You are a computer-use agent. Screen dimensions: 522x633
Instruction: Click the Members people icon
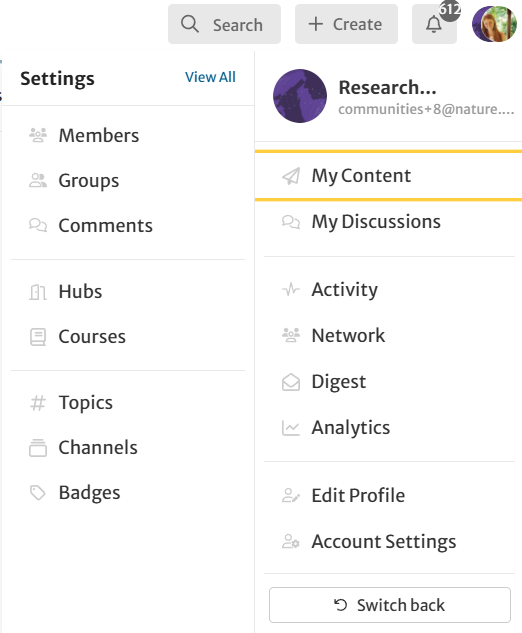(38, 135)
